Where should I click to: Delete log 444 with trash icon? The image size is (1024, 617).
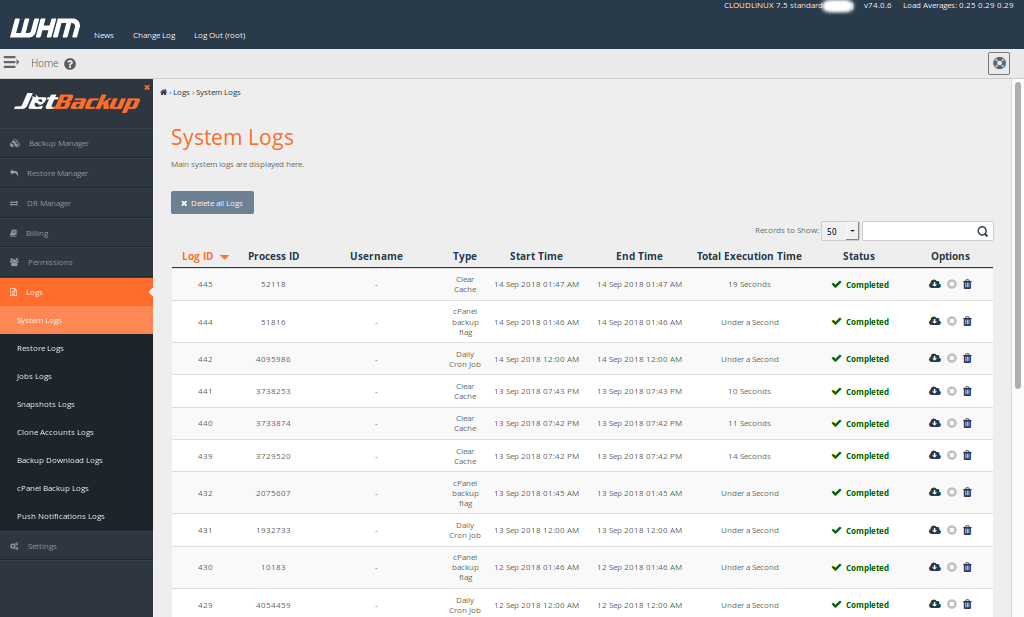(x=967, y=321)
